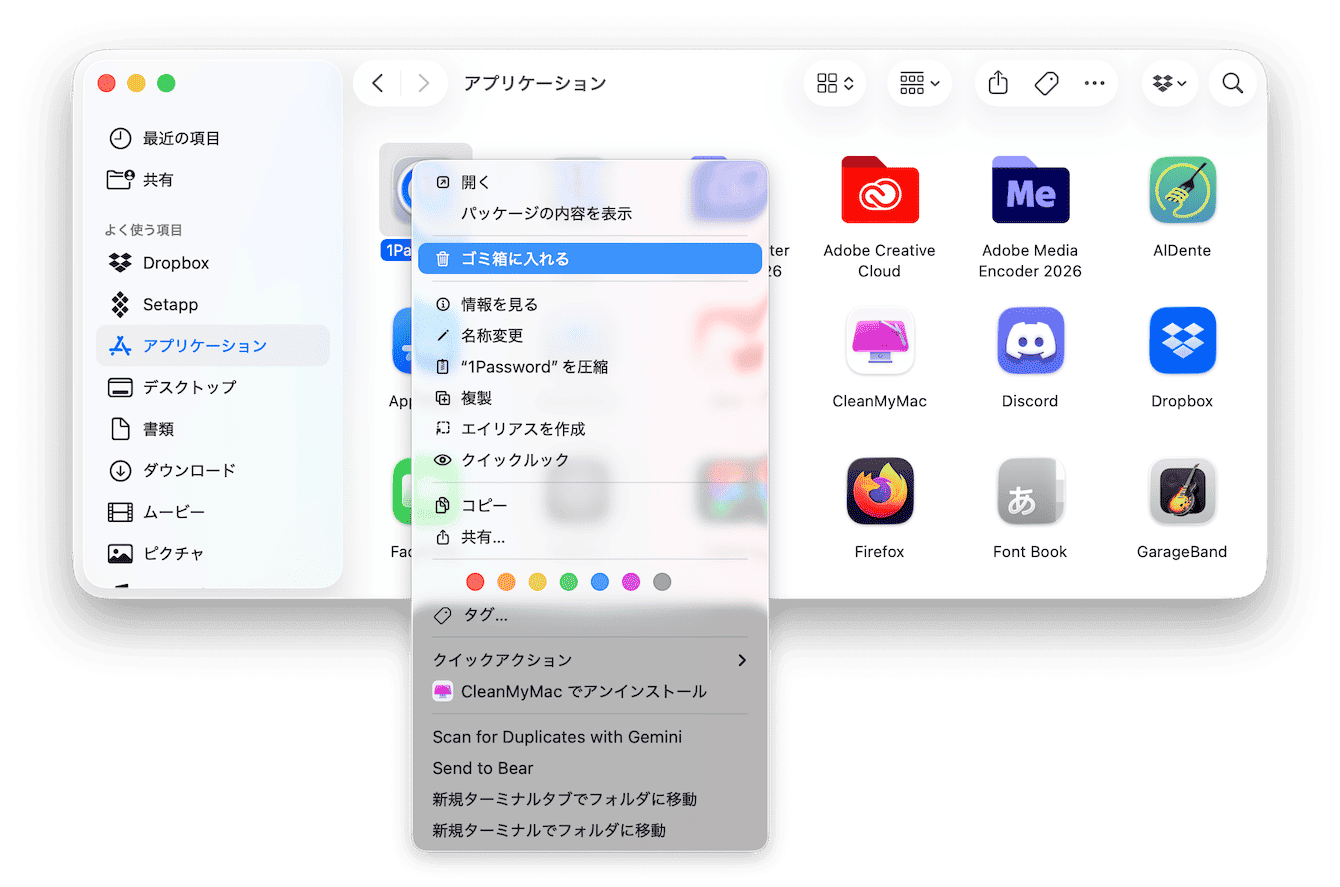This screenshot has width=1340, height=887.
Task: Open Dropbox in the sidebar
Action: pyautogui.click(x=213, y=263)
